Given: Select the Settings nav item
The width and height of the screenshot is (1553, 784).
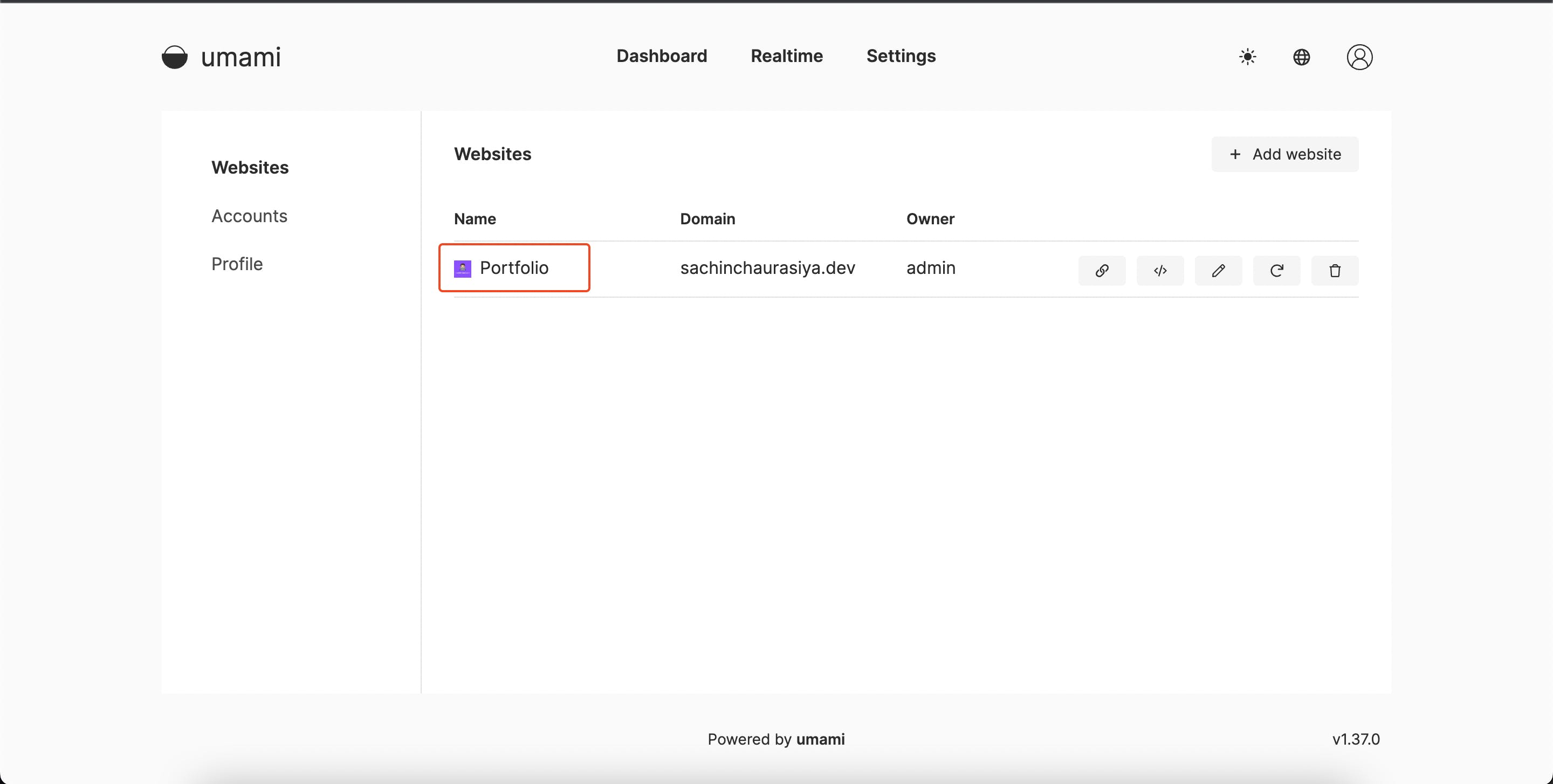Looking at the screenshot, I should point(901,56).
